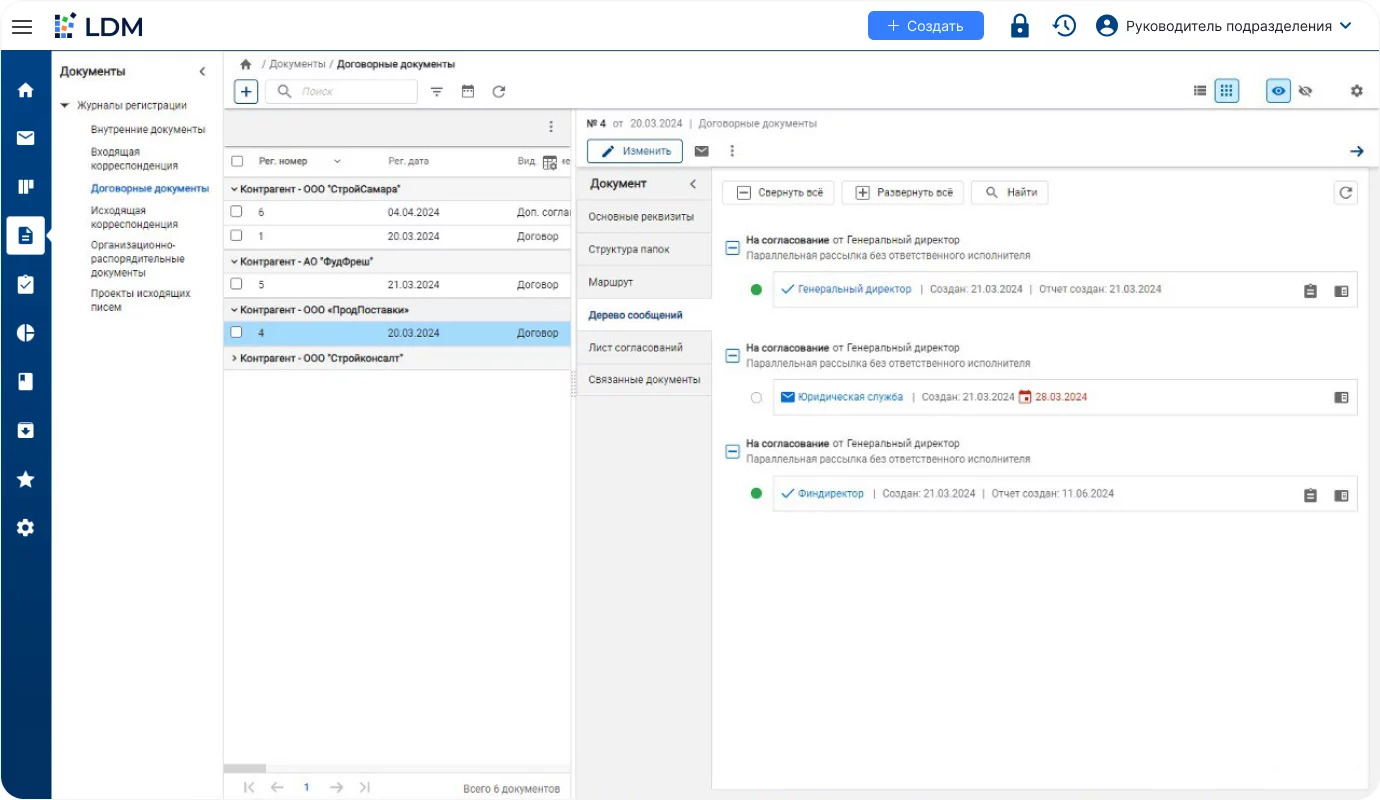Image resolution: width=1380 pixels, height=800 pixels.
Task: Open the mail icon in the left sidebar
Action: point(26,138)
